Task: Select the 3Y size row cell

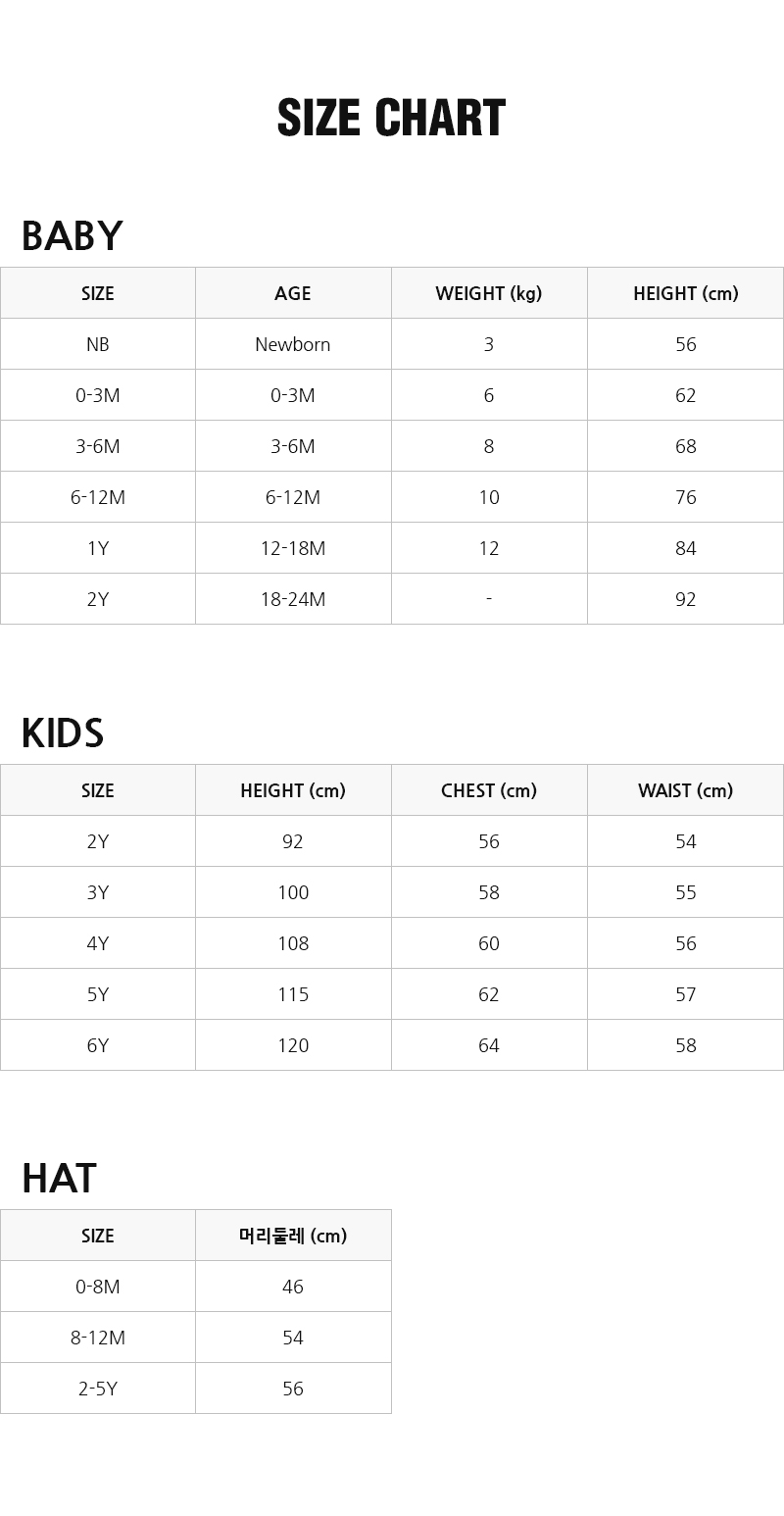Action: (x=97, y=892)
